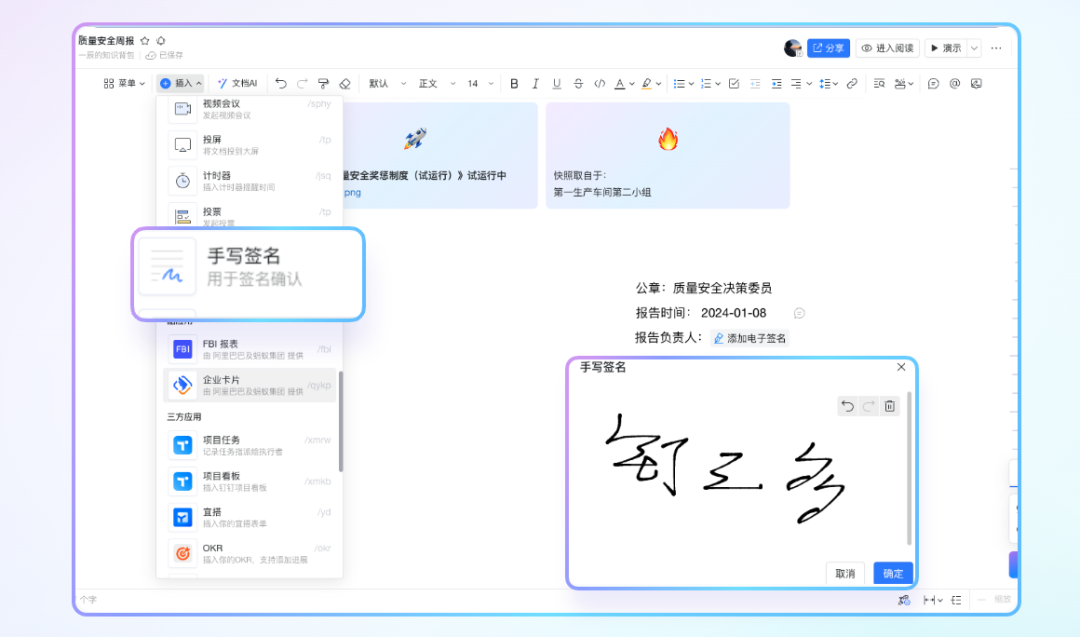Click 取消 in signature dialog

click(845, 573)
